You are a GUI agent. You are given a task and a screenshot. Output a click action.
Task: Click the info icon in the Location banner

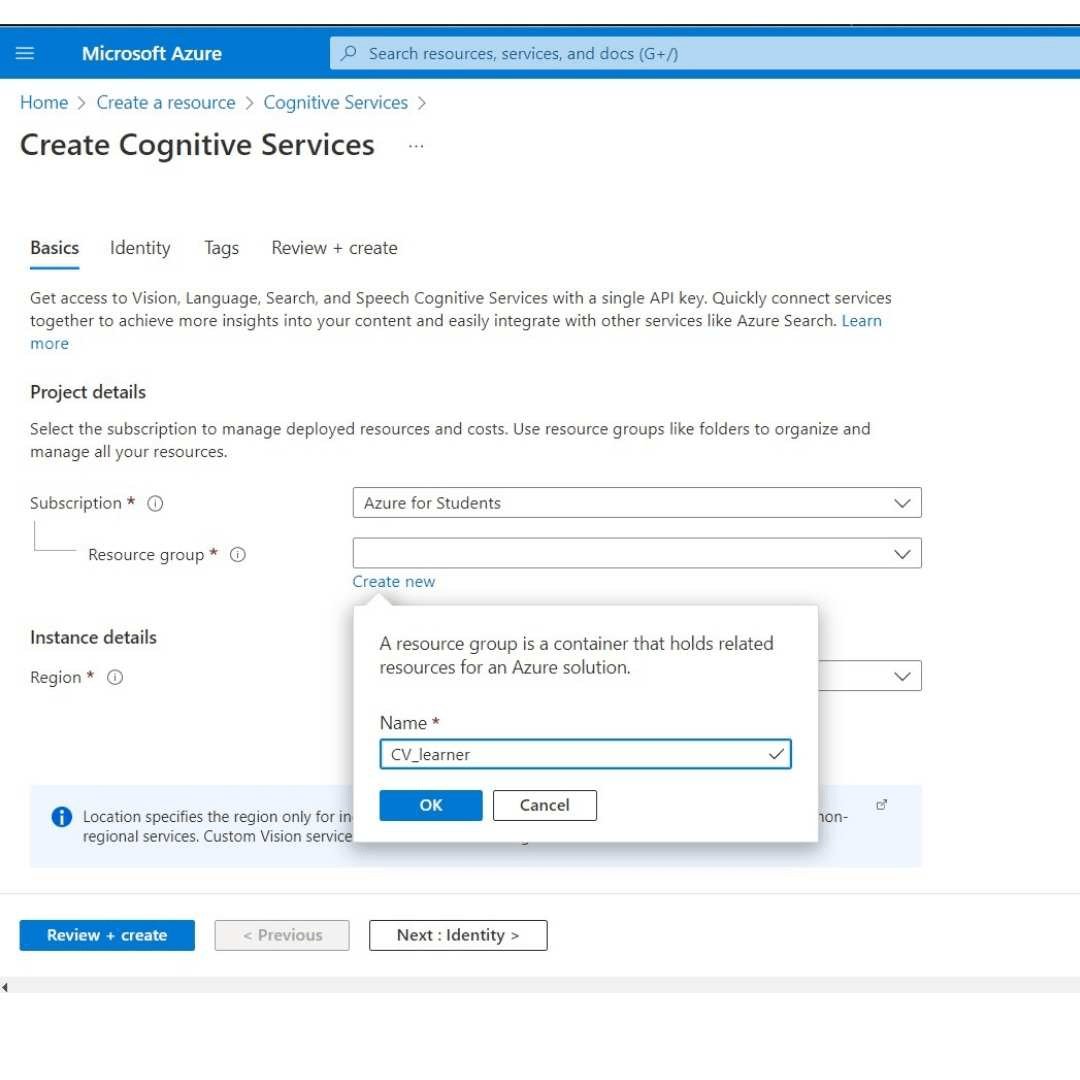pos(61,816)
